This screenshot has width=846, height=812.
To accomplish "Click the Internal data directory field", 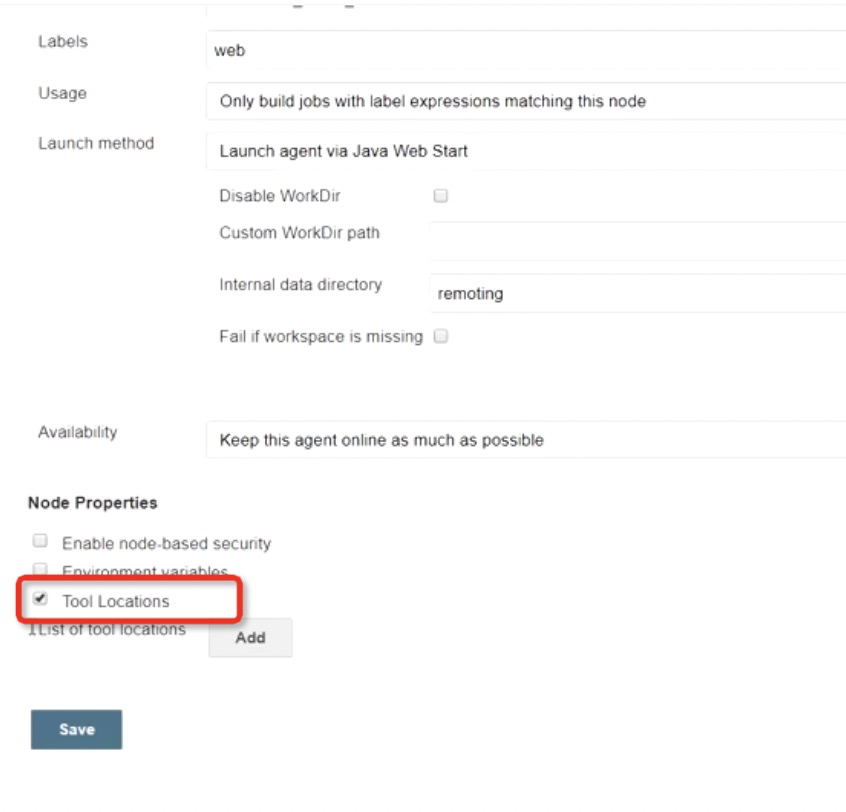I will click(x=636, y=294).
